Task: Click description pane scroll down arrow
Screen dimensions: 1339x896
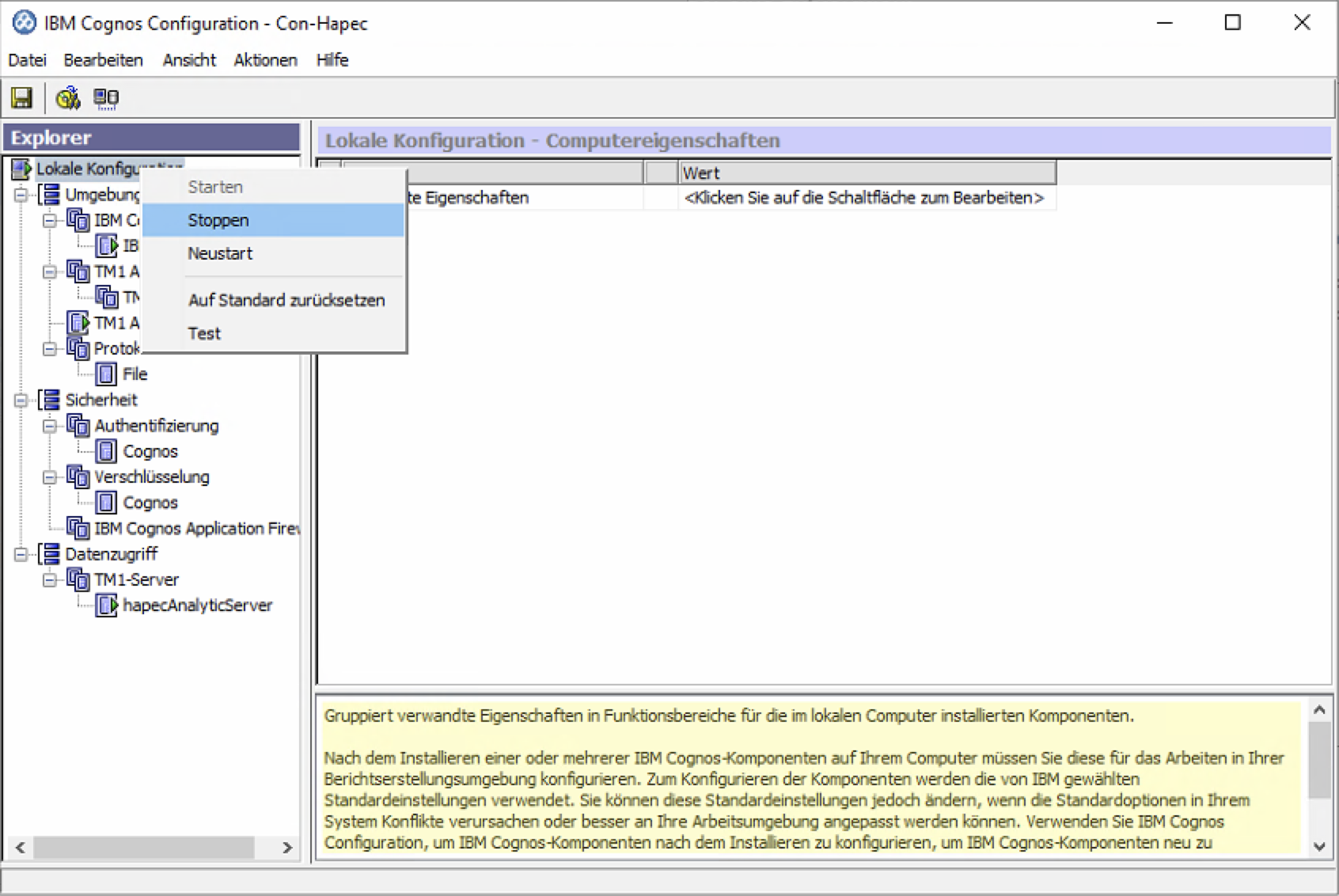Action: [1318, 845]
